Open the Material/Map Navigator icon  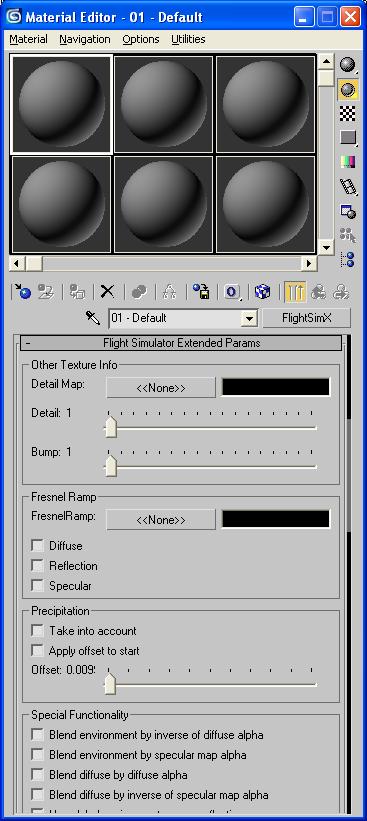pos(348,259)
